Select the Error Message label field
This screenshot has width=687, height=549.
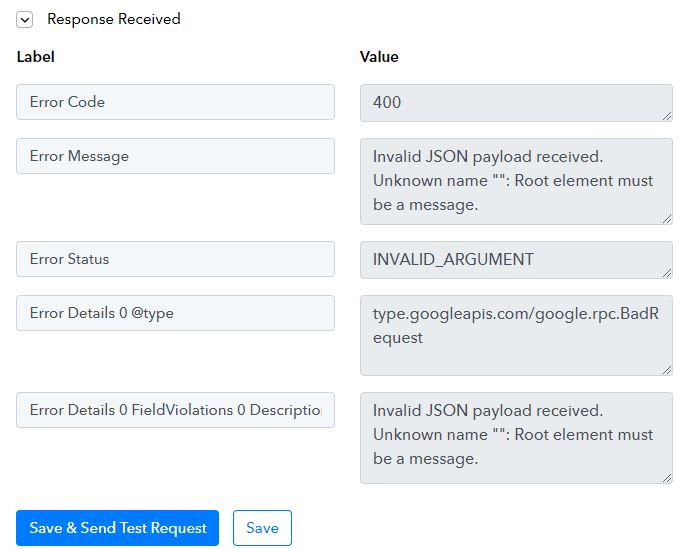(175, 156)
